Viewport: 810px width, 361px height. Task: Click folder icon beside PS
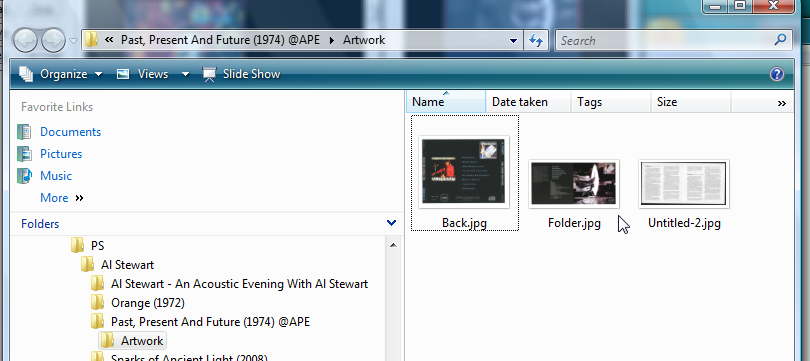pyautogui.click(x=77, y=245)
